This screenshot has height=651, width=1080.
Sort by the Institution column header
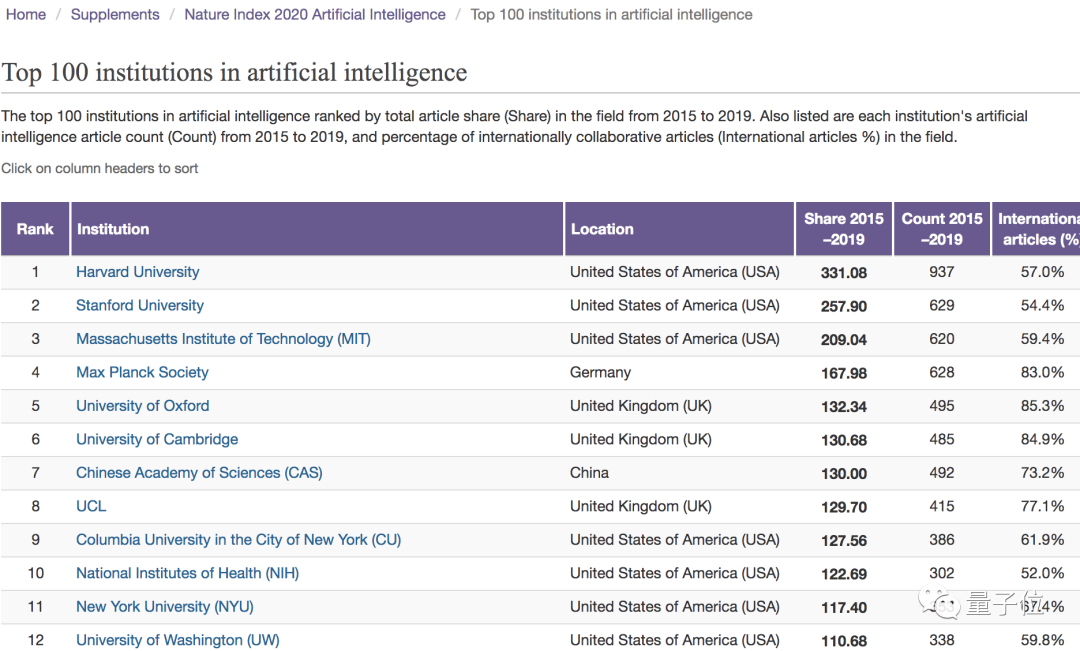click(113, 229)
